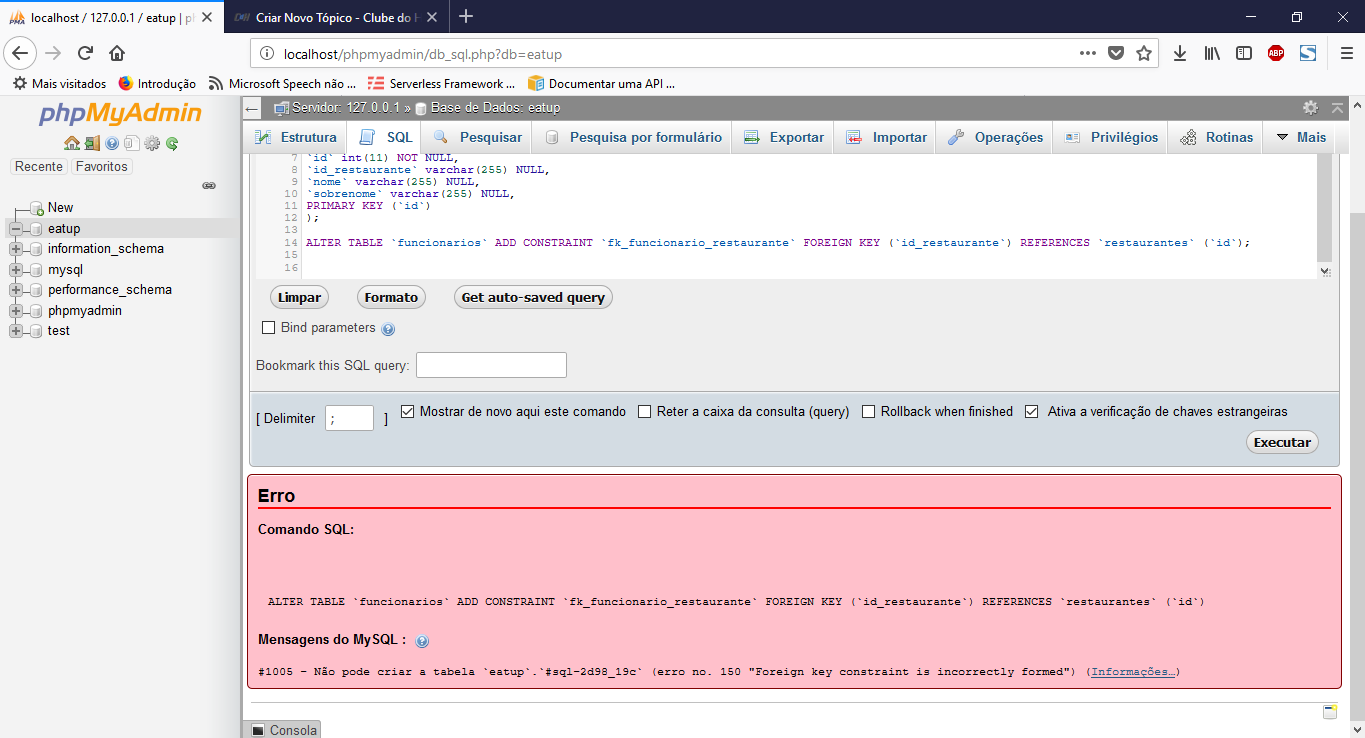Enable Bind parameters checkbox
Screen dimensions: 1365x738
tap(268, 328)
